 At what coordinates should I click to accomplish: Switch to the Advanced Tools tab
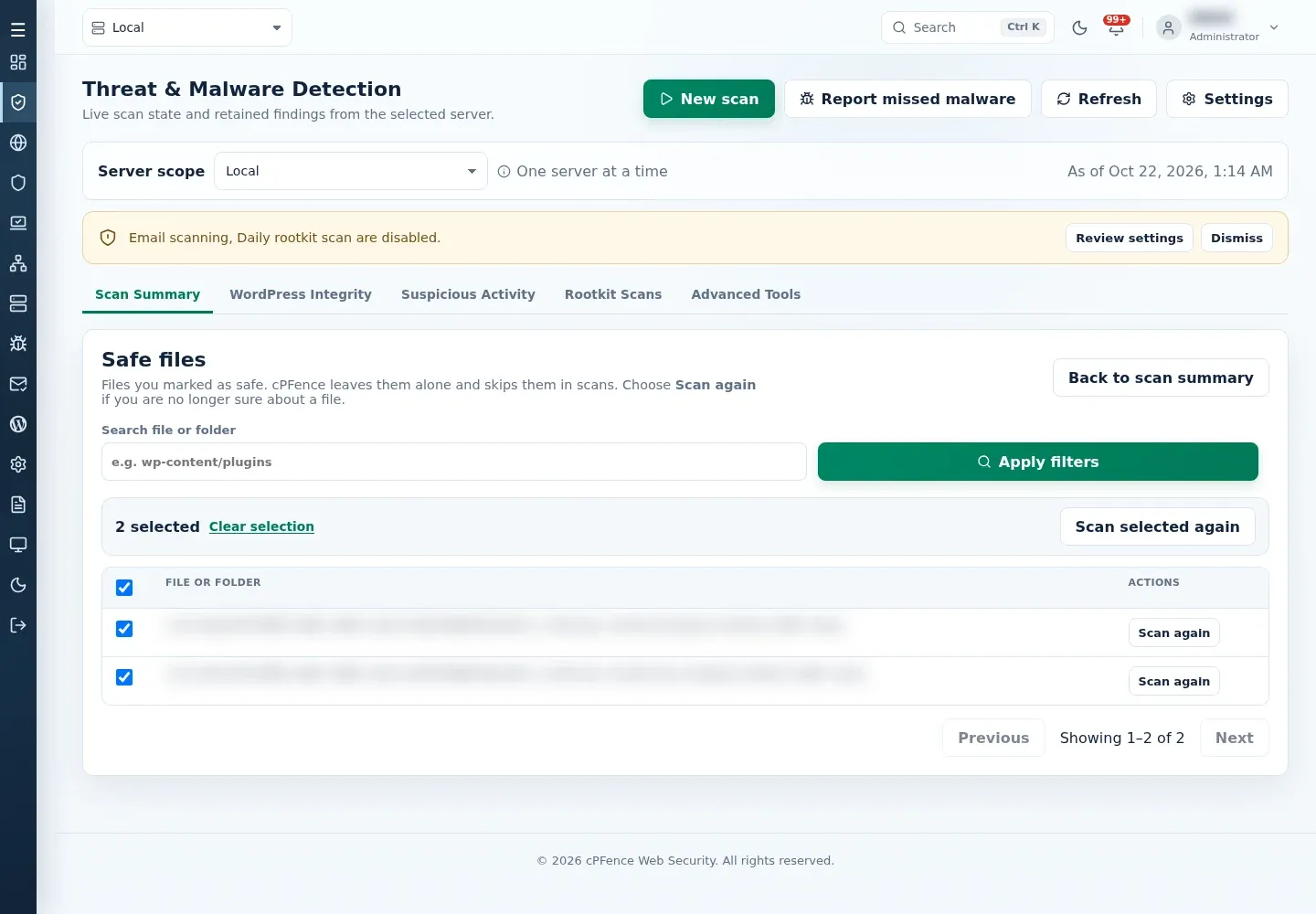click(x=746, y=294)
